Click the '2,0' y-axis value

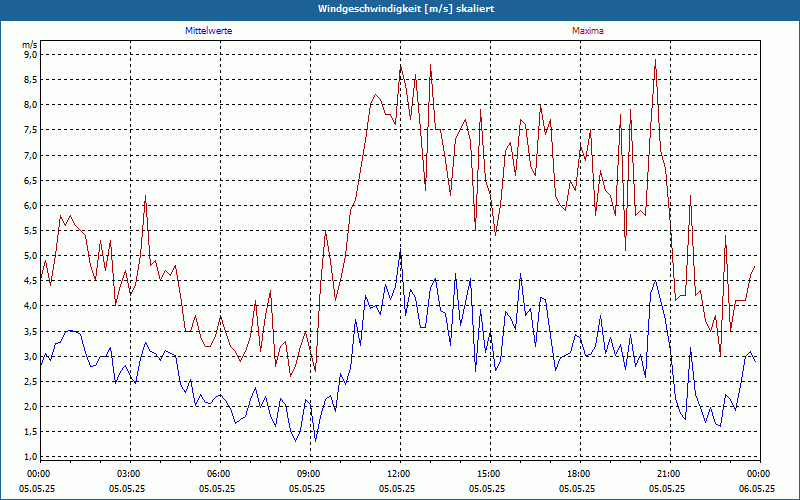[30, 407]
